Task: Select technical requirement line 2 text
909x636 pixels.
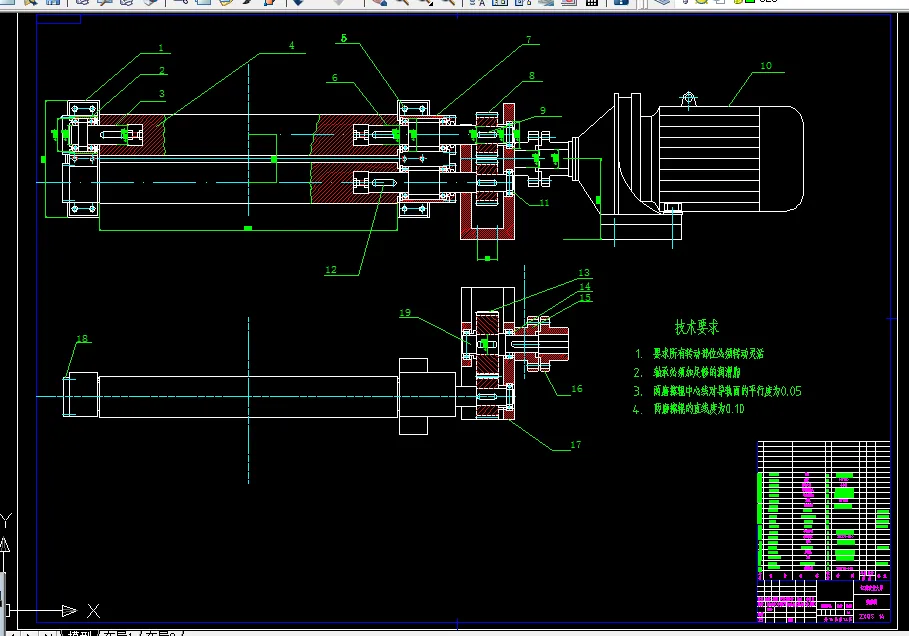Action: [x=687, y=372]
